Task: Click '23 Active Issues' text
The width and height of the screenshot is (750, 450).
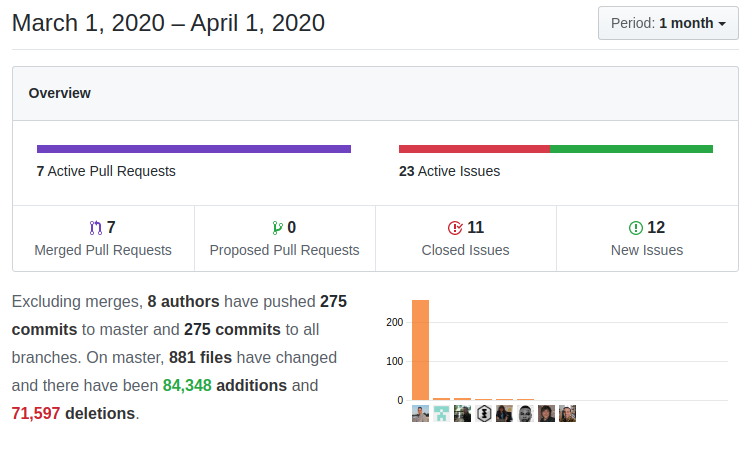Action: pyautogui.click(x=450, y=171)
